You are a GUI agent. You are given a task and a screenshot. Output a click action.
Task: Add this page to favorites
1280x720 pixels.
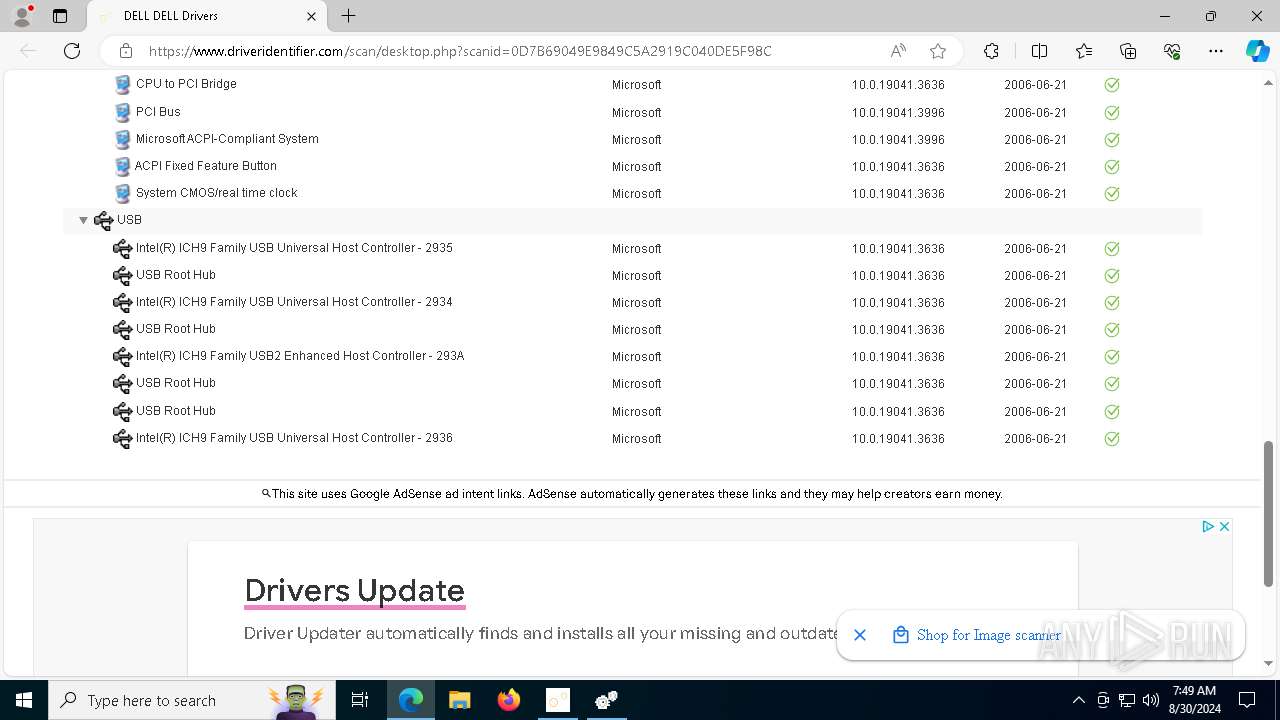[x=938, y=51]
